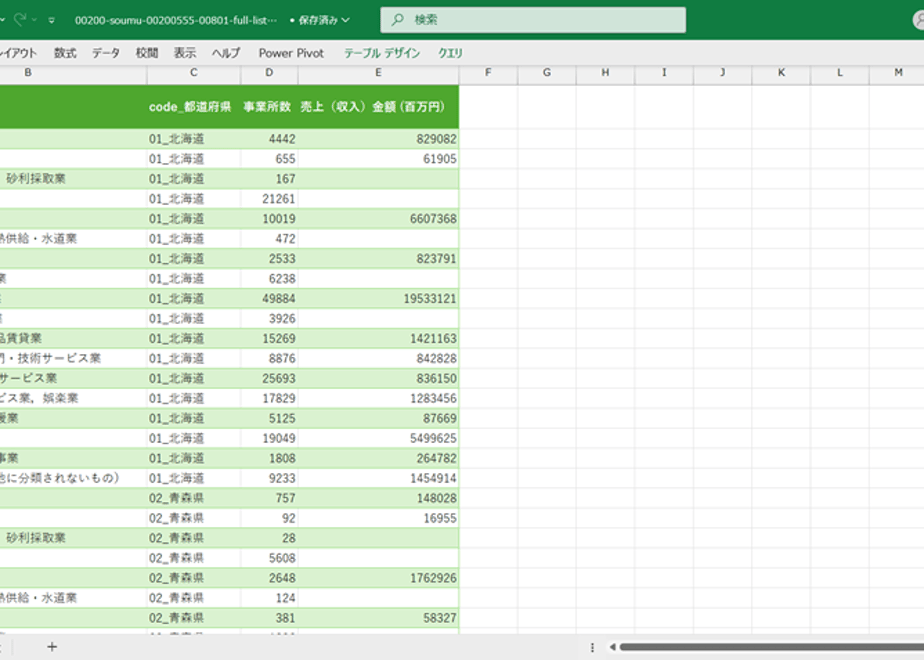This screenshot has height=660, width=924.
Task: Select column C header
Action: 194,72
